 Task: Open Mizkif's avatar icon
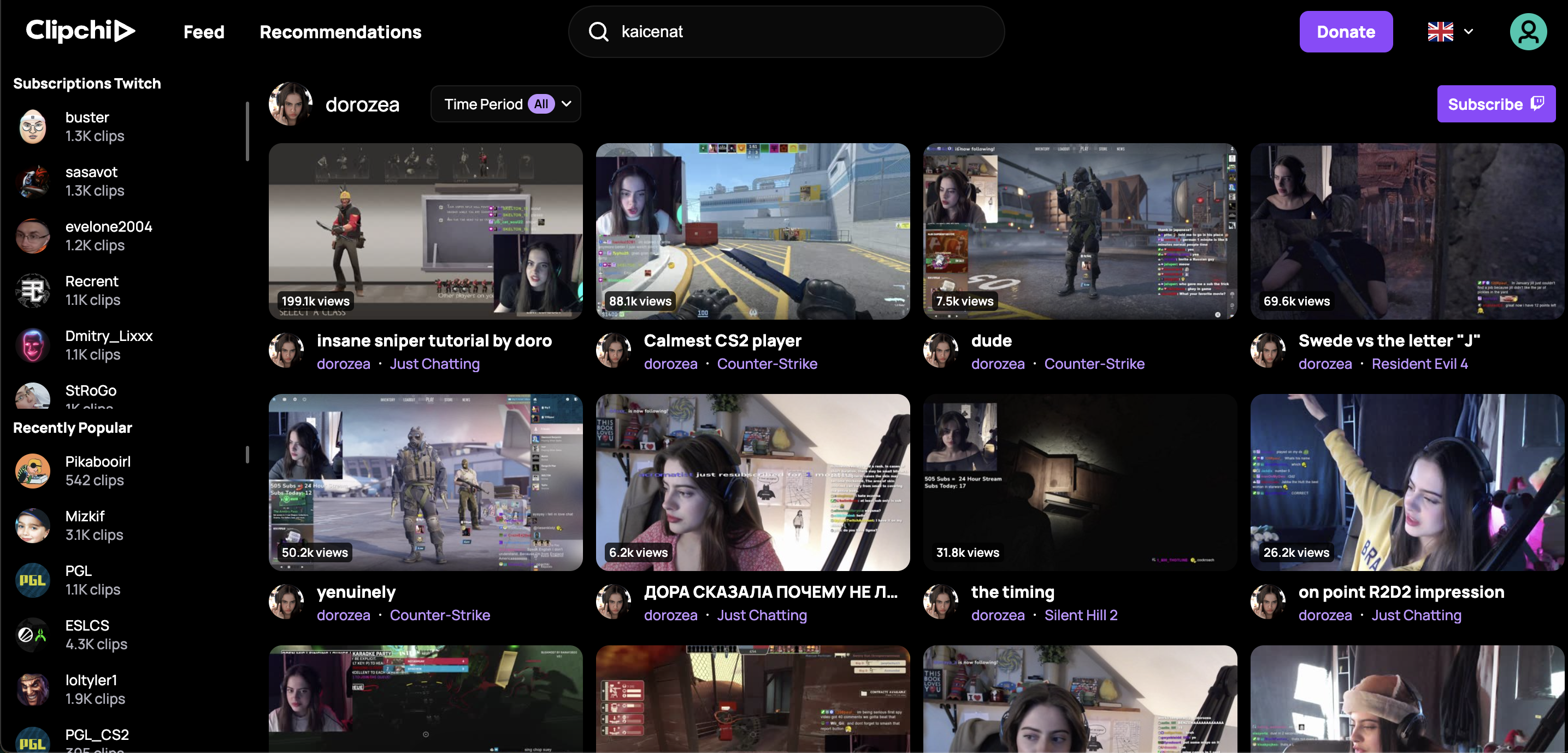click(33, 525)
